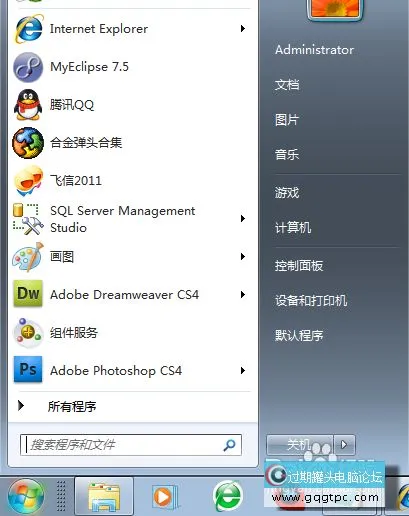Click the 搜索程序和文件 search box
409x516 pixels.
coord(131,445)
